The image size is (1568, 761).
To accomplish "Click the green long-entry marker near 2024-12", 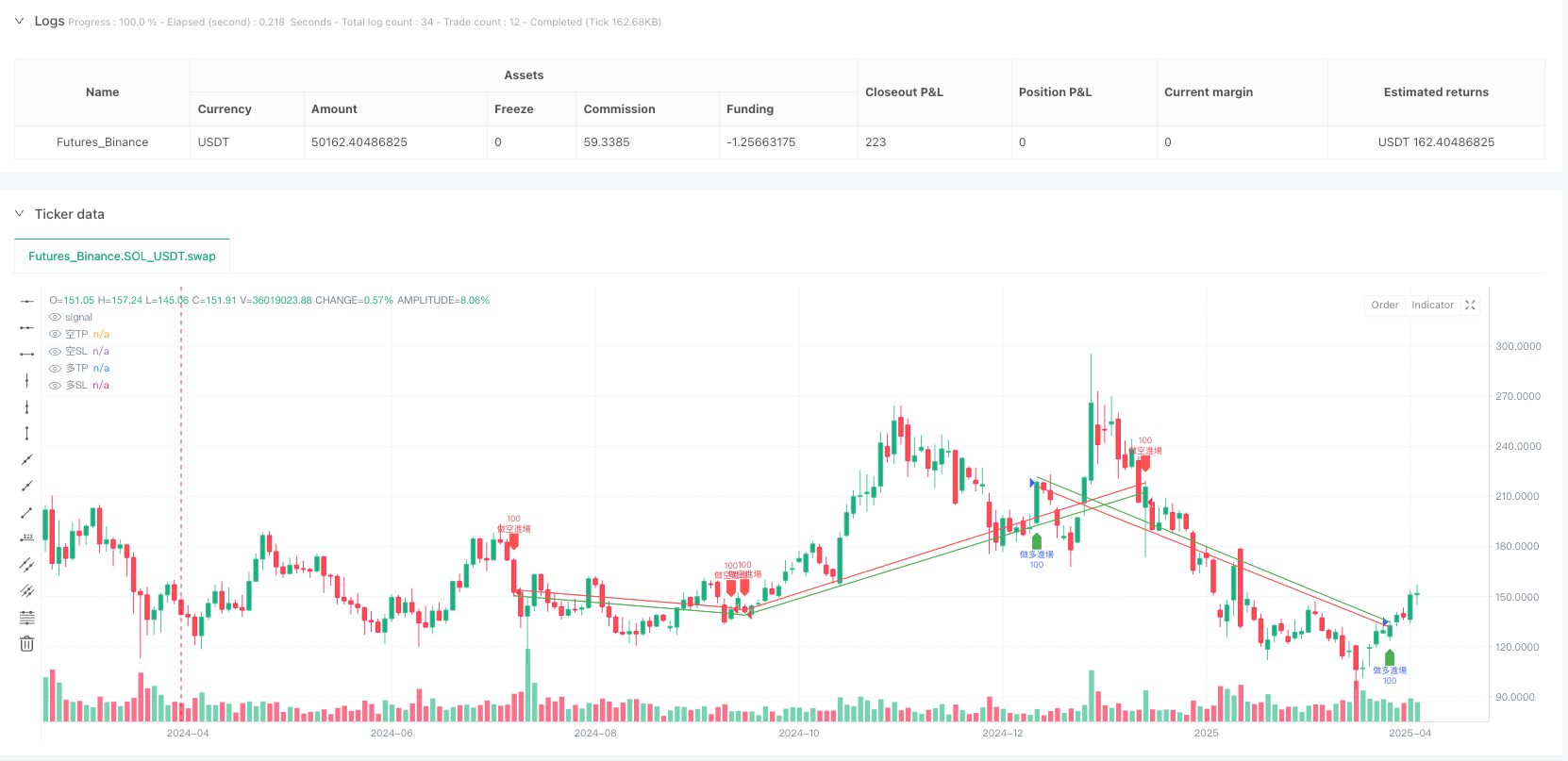I will pos(1036,541).
